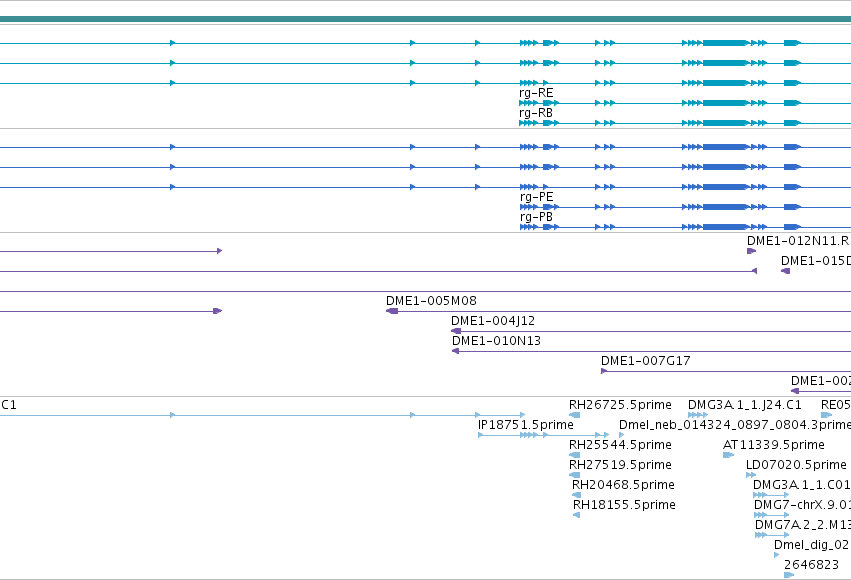Click the DME1-012N11.R label
The image size is (851, 580).
(798, 241)
